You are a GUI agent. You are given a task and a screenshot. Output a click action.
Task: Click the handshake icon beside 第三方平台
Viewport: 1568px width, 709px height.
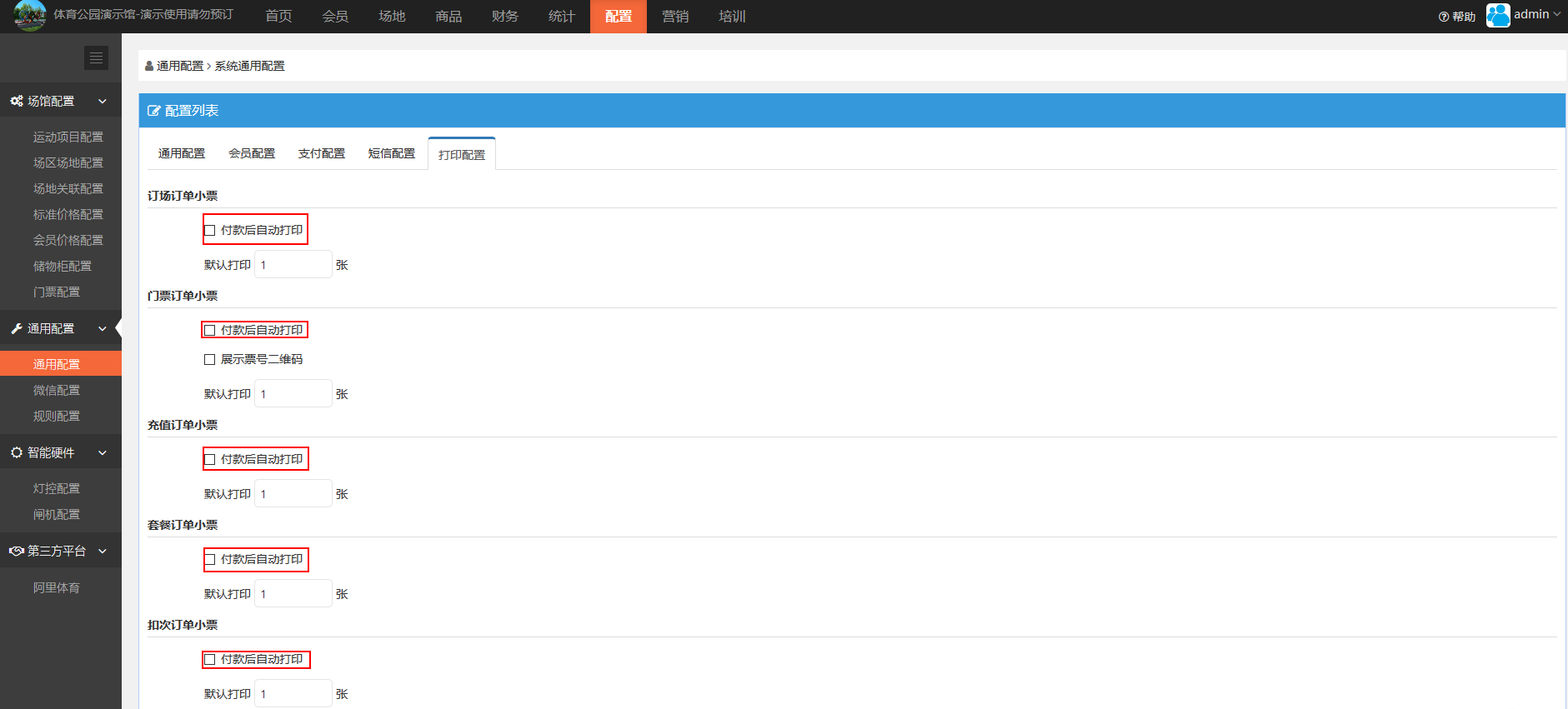pyautogui.click(x=17, y=551)
